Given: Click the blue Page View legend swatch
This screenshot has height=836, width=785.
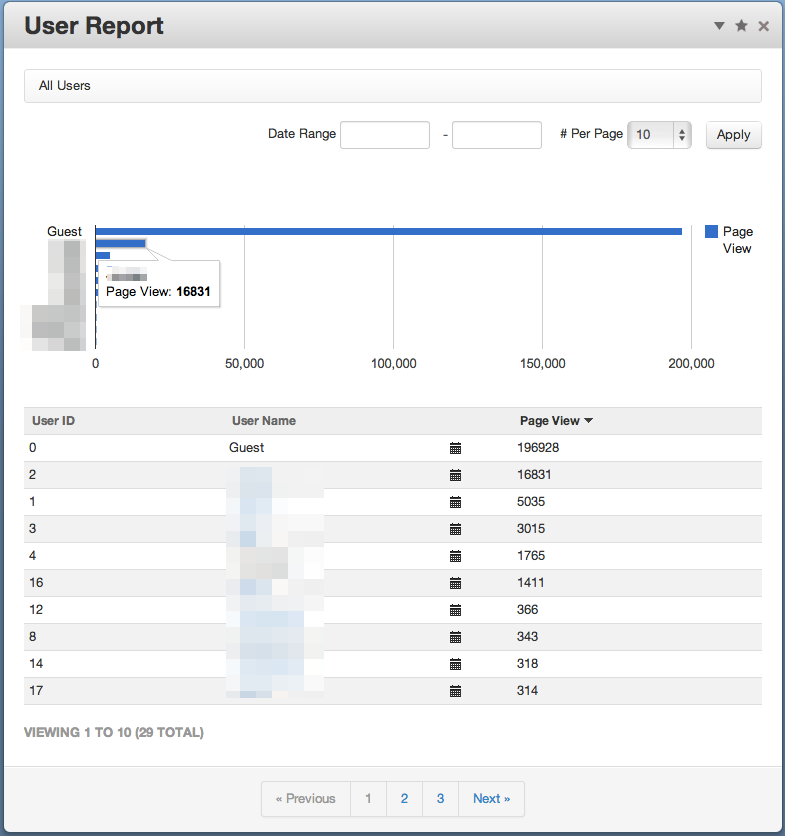Looking at the screenshot, I should click(711, 231).
